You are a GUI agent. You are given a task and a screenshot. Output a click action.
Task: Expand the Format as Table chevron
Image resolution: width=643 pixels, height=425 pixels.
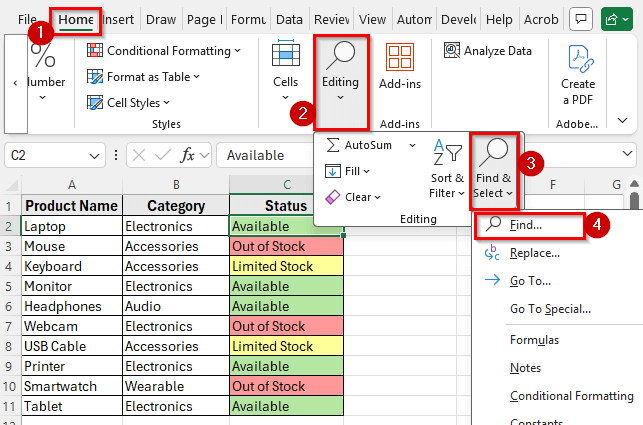[x=196, y=77]
